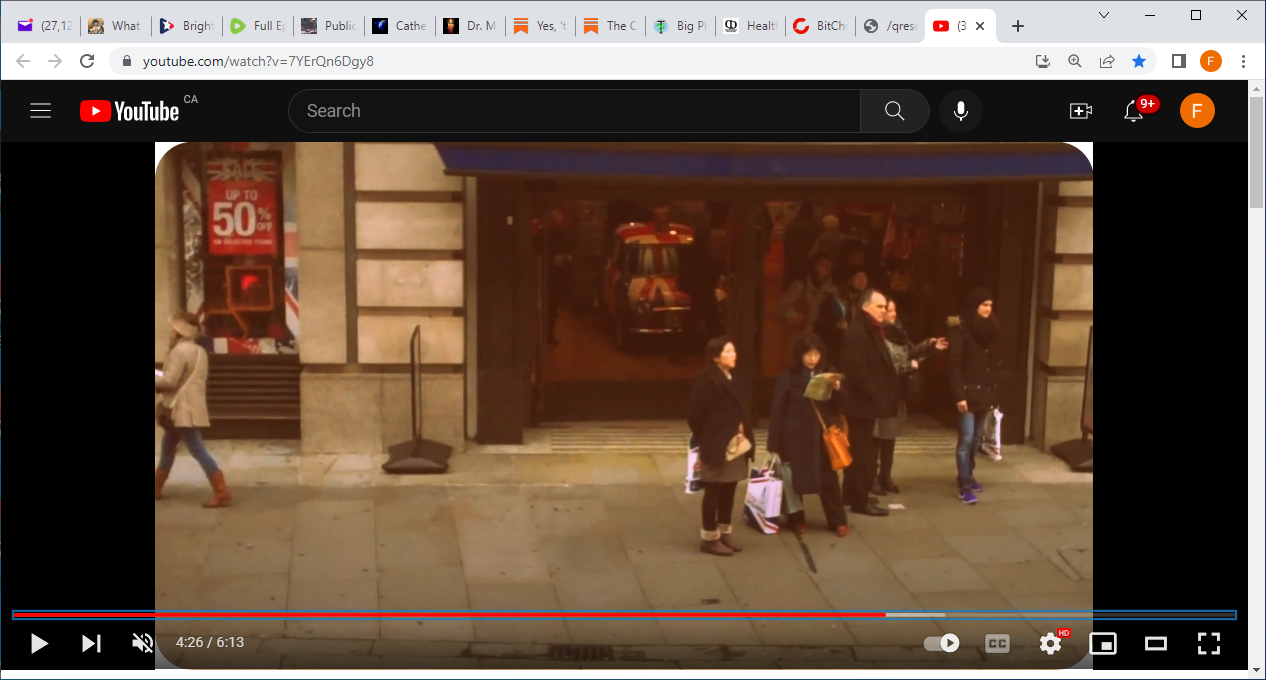The width and height of the screenshot is (1266, 680).
Task: Switch to the "Healt" tab
Action: 752,26
